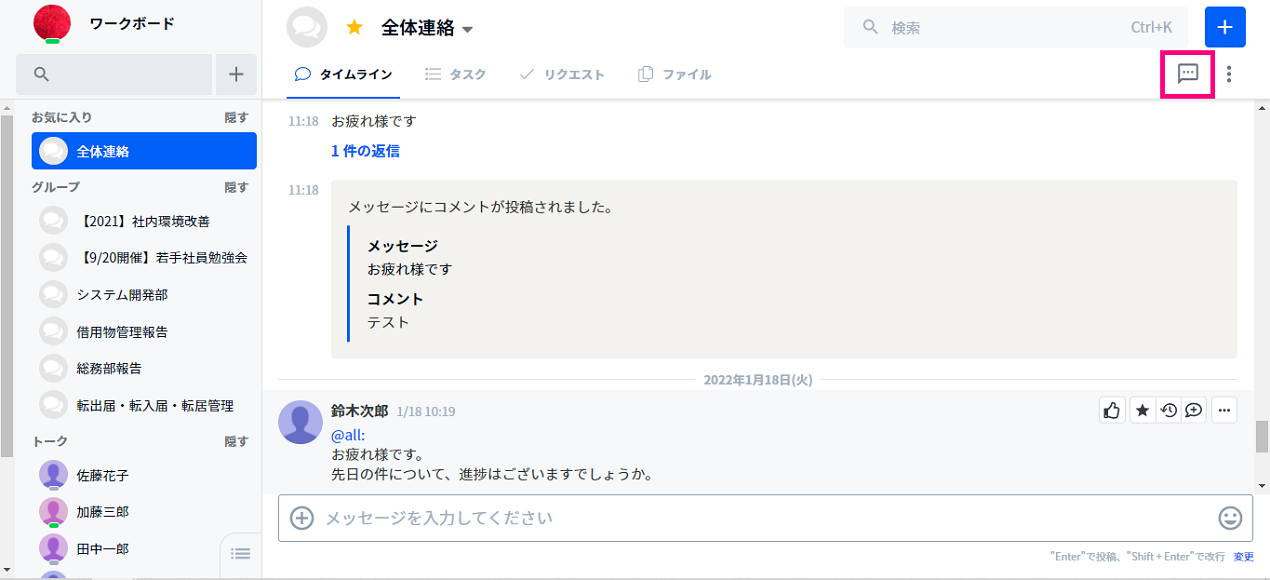Hide the グループ section
The height and width of the screenshot is (580, 1270).
236,187
